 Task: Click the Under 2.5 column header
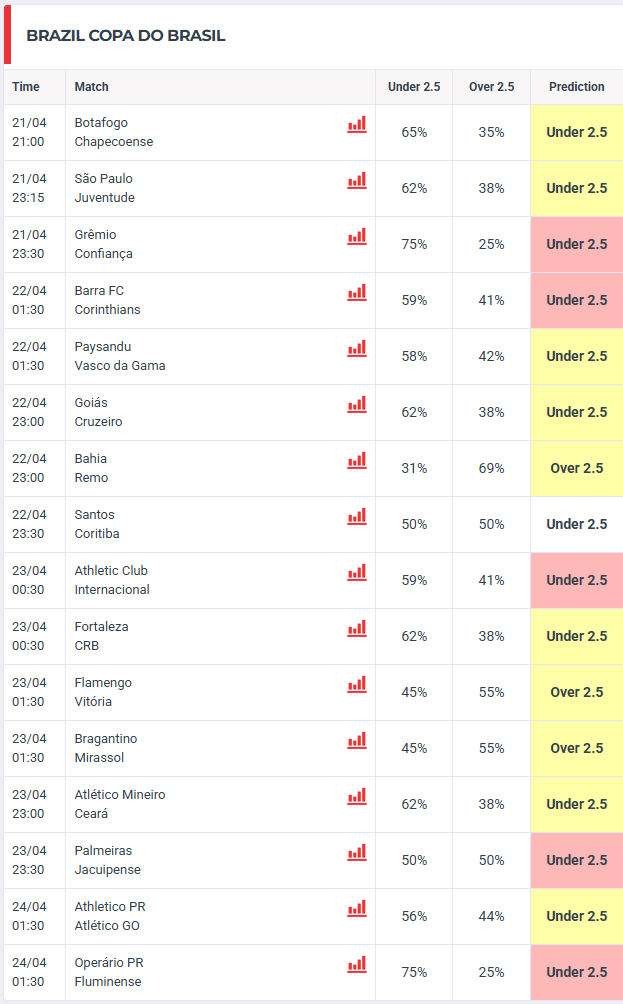[414, 87]
